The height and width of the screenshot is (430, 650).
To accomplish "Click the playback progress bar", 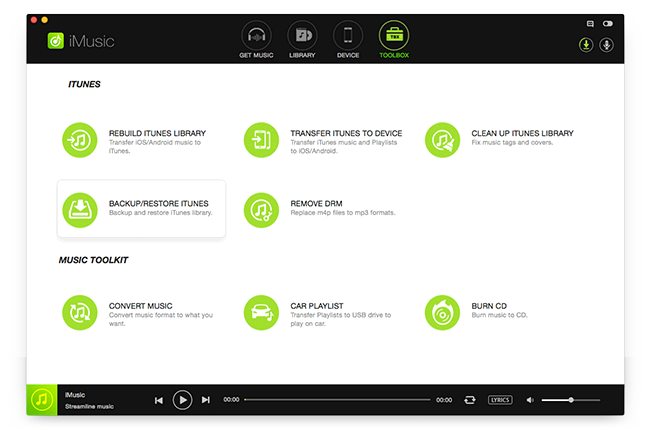I will pos(337,400).
